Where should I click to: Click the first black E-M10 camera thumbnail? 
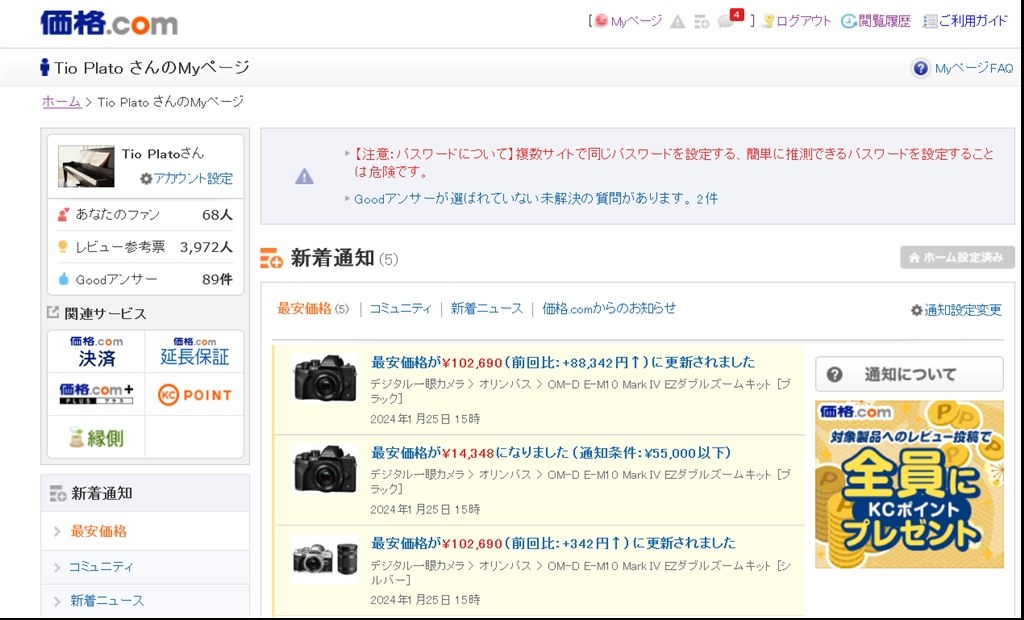[x=325, y=378]
